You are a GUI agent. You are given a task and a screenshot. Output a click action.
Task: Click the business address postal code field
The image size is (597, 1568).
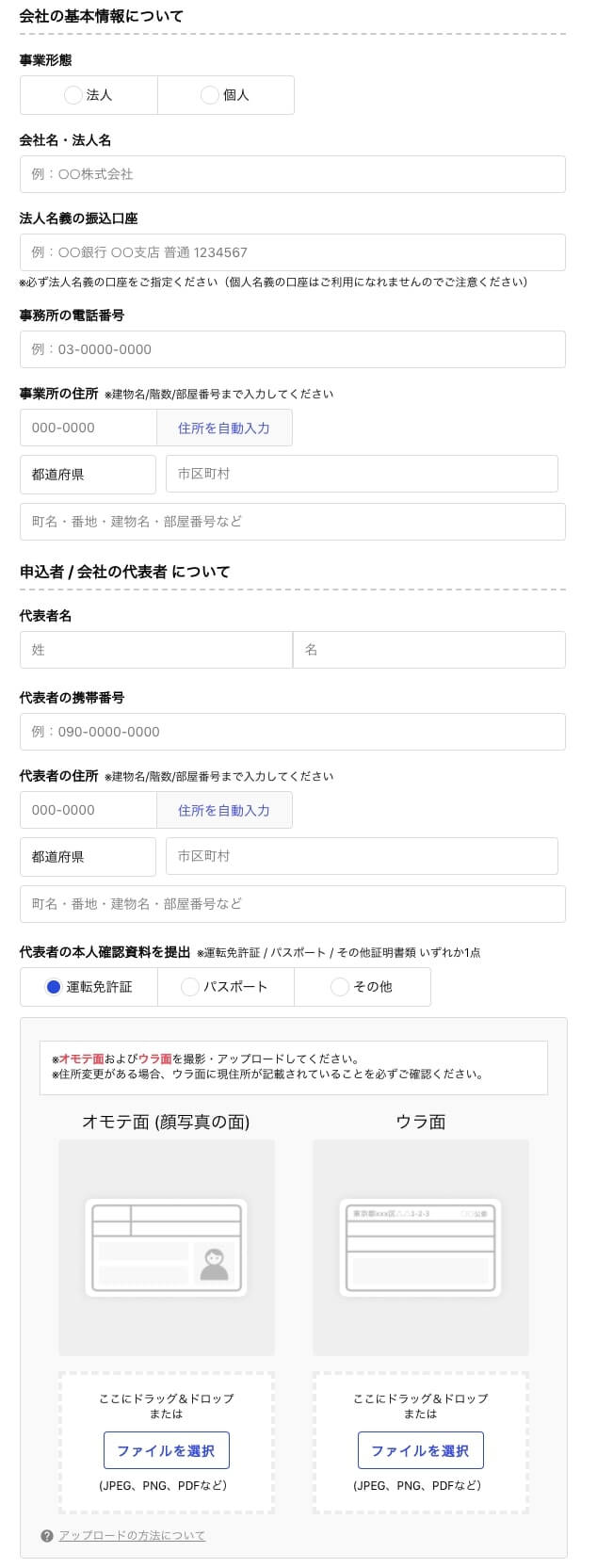coord(88,428)
